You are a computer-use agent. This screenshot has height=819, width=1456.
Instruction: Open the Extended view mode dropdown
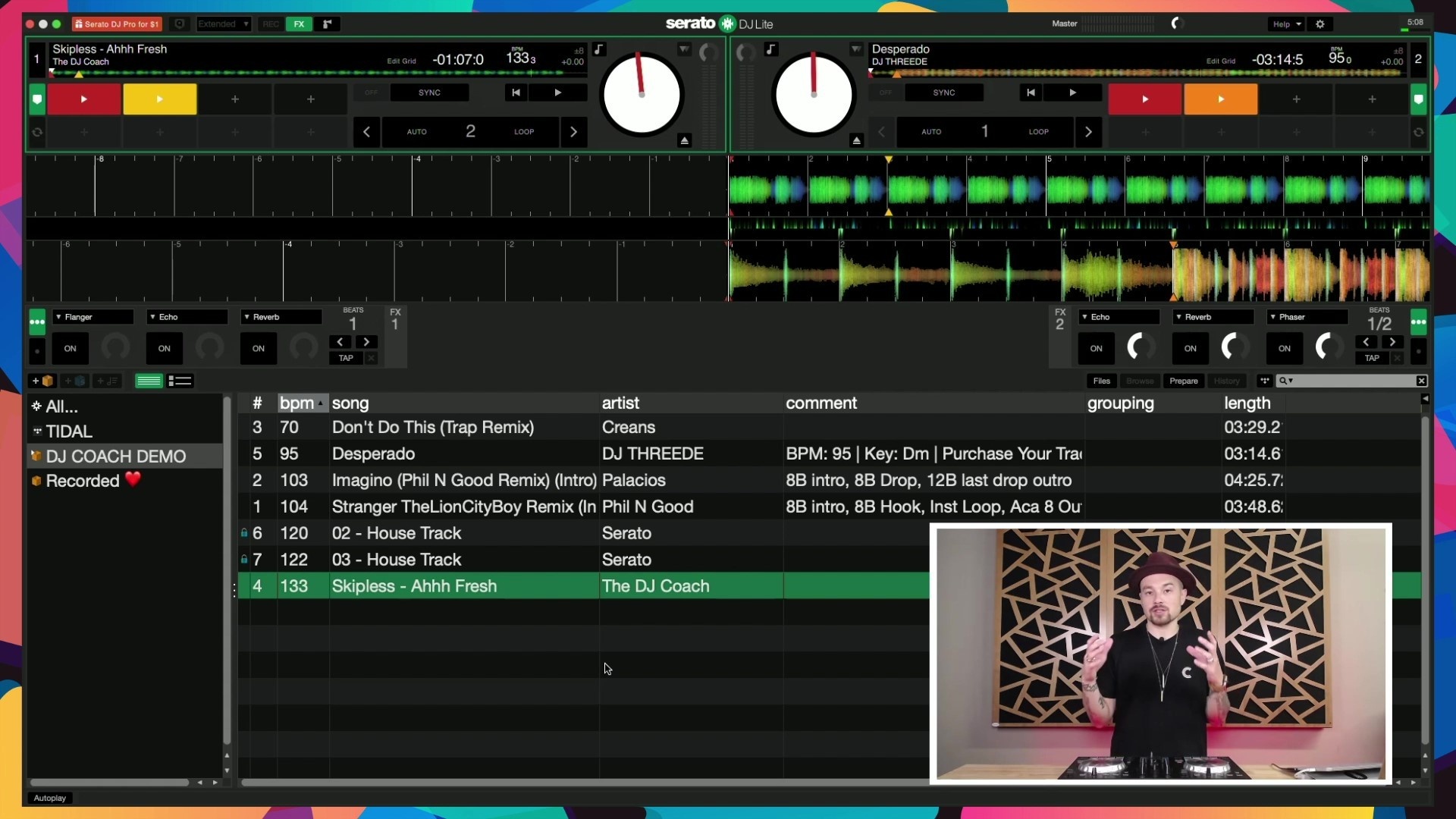pyautogui.click(x=223, y=24)
